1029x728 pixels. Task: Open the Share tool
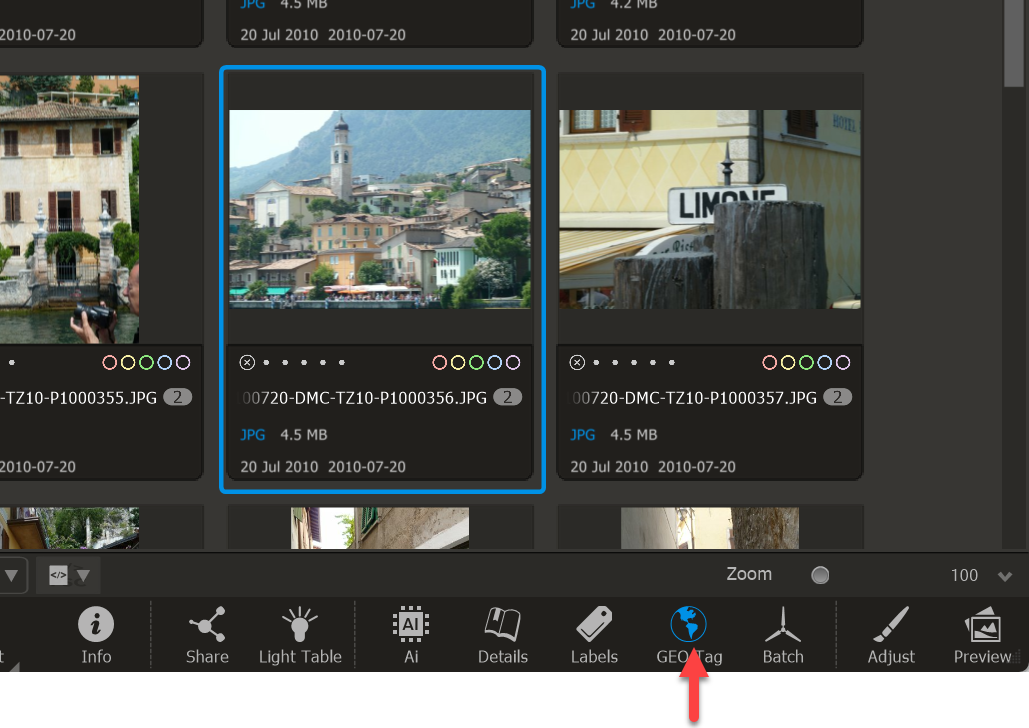point(207,635)
